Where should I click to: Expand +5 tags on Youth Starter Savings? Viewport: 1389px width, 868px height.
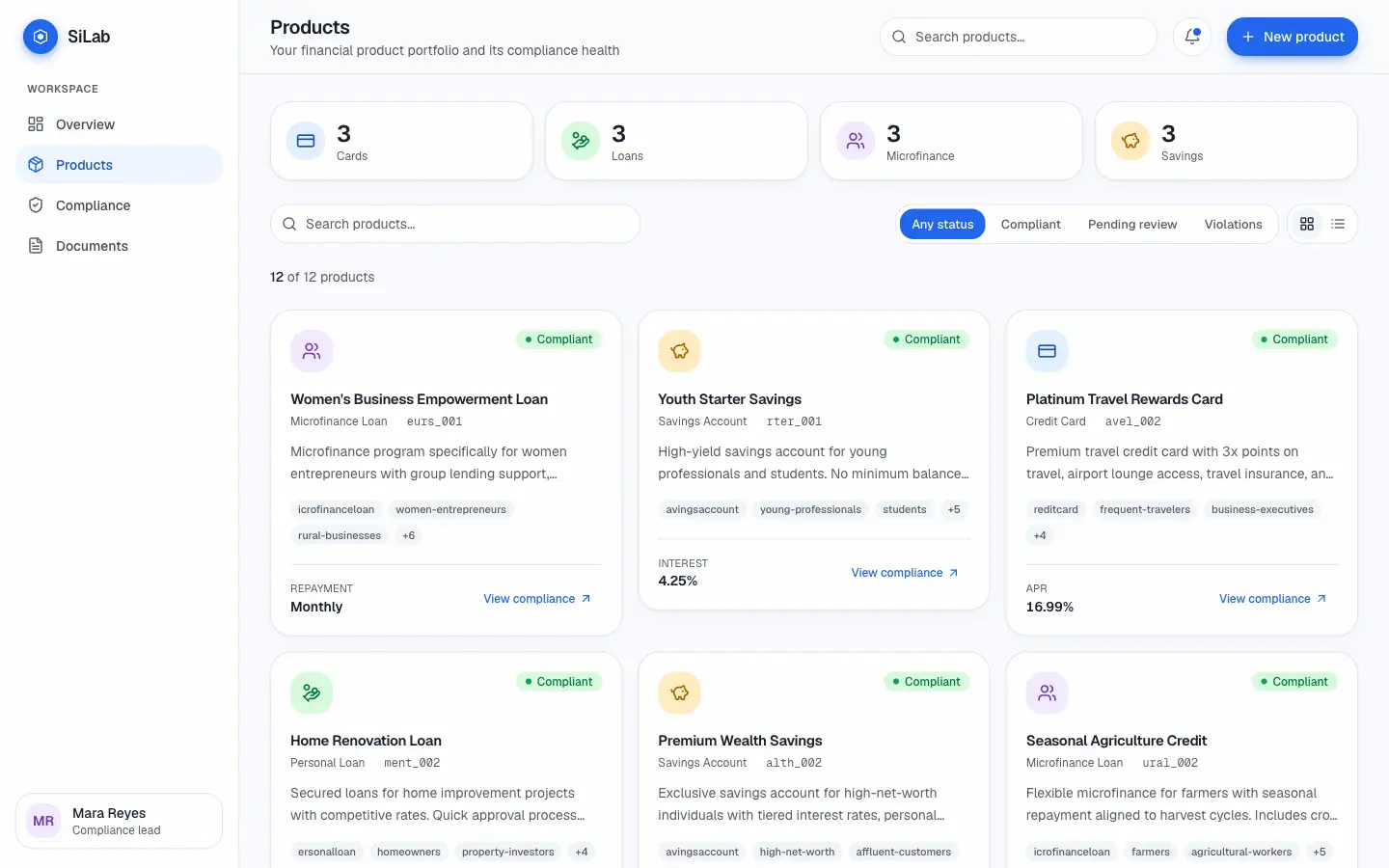click(x=953, y=509)
